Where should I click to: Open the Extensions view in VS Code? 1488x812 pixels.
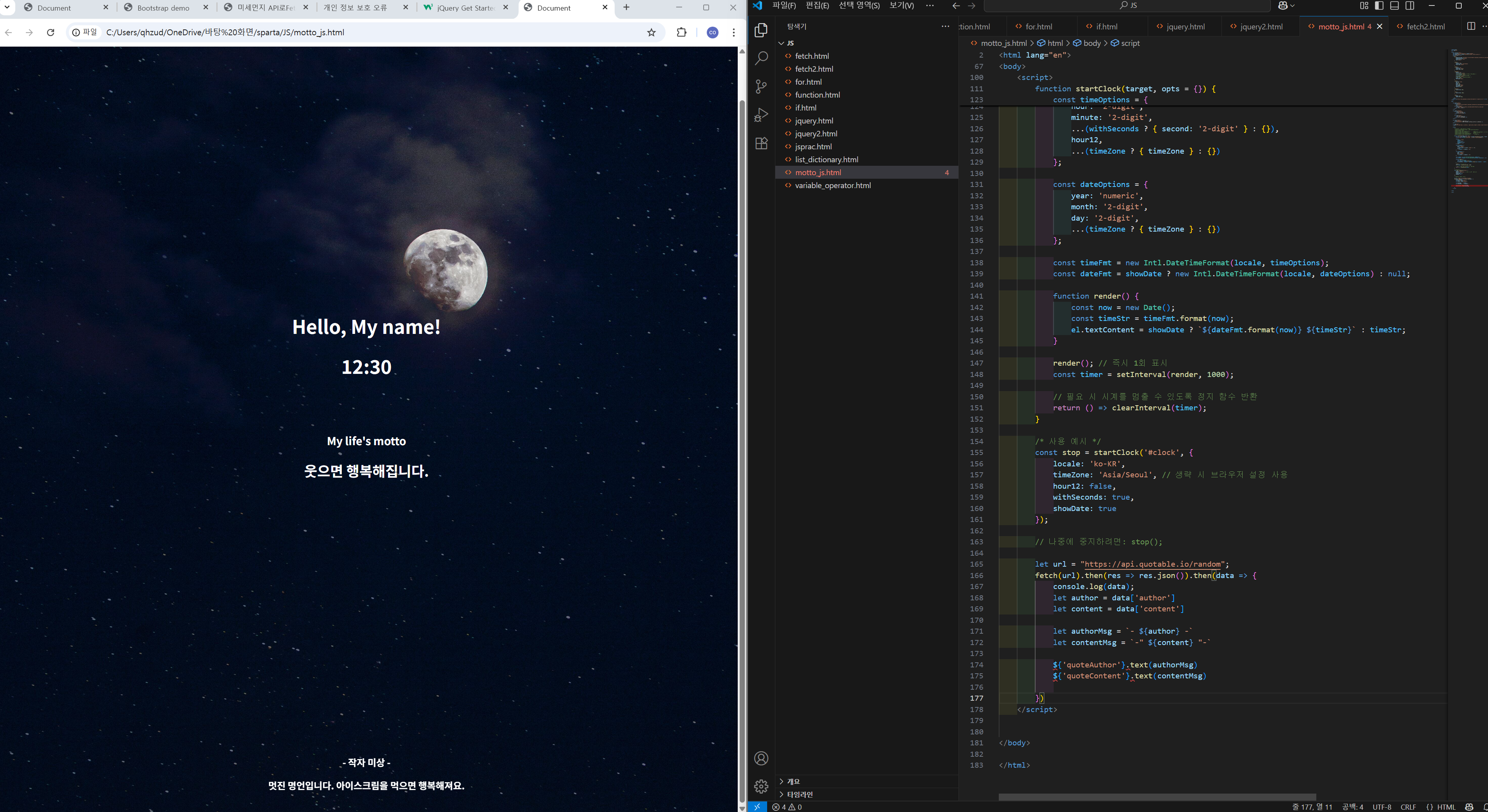pos(761,143)
